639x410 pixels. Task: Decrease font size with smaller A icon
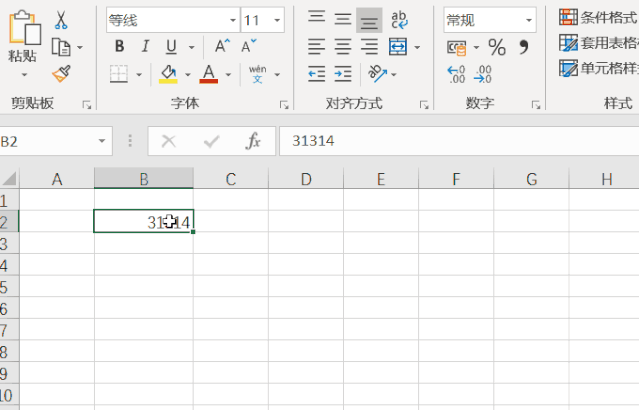pos(249,46)
